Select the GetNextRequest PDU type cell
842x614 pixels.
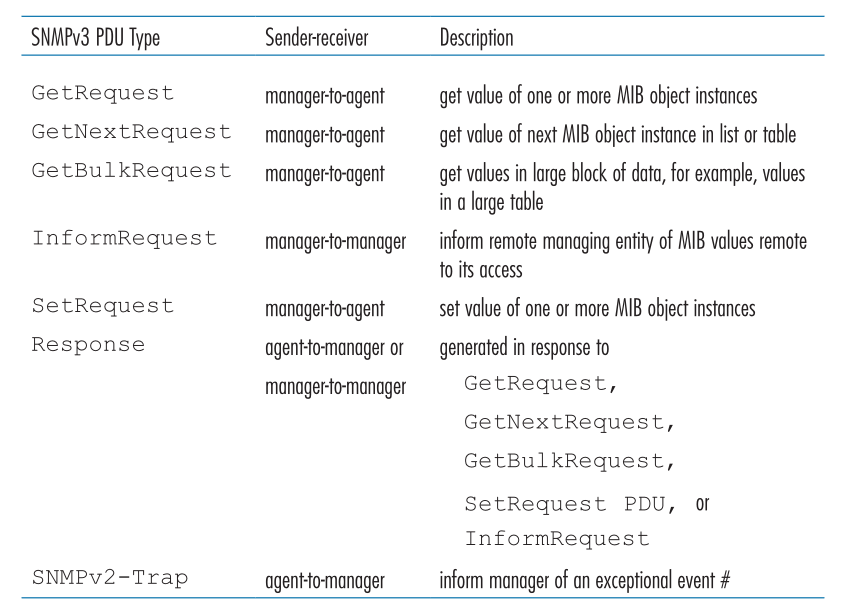click(131, 132)
